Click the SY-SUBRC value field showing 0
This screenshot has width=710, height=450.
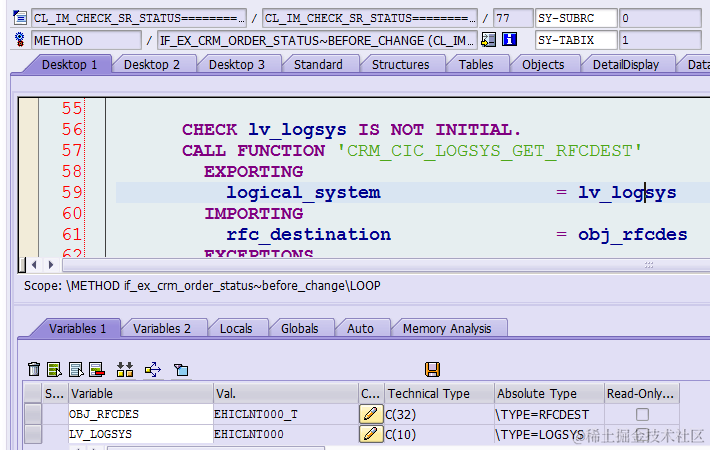[x=660, y=18]
